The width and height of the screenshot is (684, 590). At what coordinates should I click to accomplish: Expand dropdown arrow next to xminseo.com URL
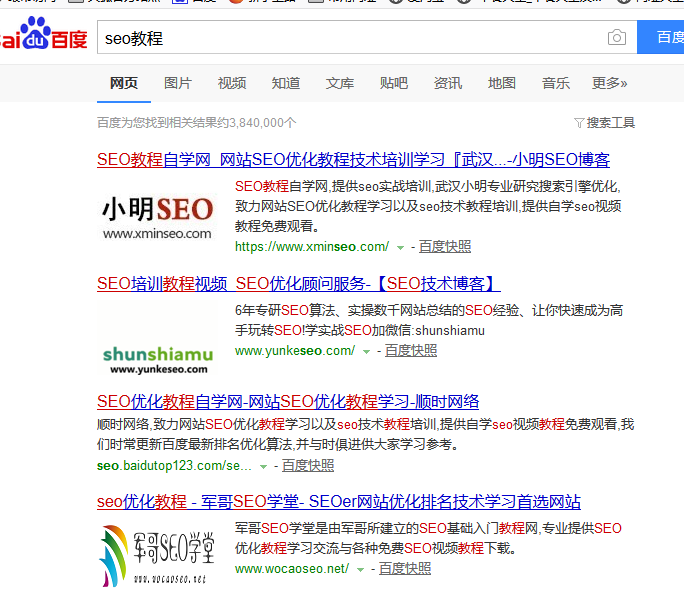pyautogui.click(x=401, y=247)
